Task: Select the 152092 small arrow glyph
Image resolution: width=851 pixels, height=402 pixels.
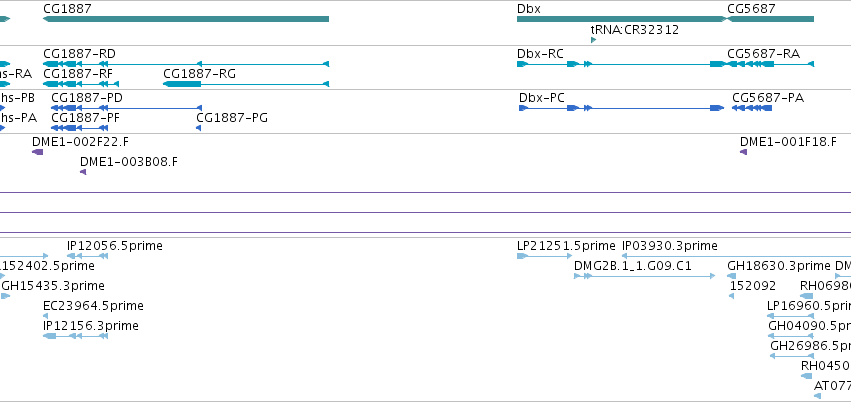Action: (x=732, y=296)
